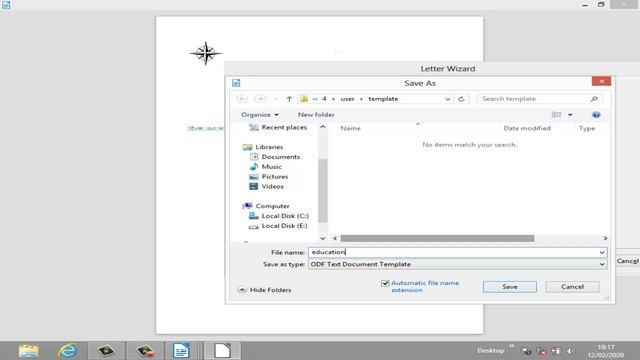This screenshot has height=360, width=640.
Task: Open the Documents library
Action: [x=274, y=157]
